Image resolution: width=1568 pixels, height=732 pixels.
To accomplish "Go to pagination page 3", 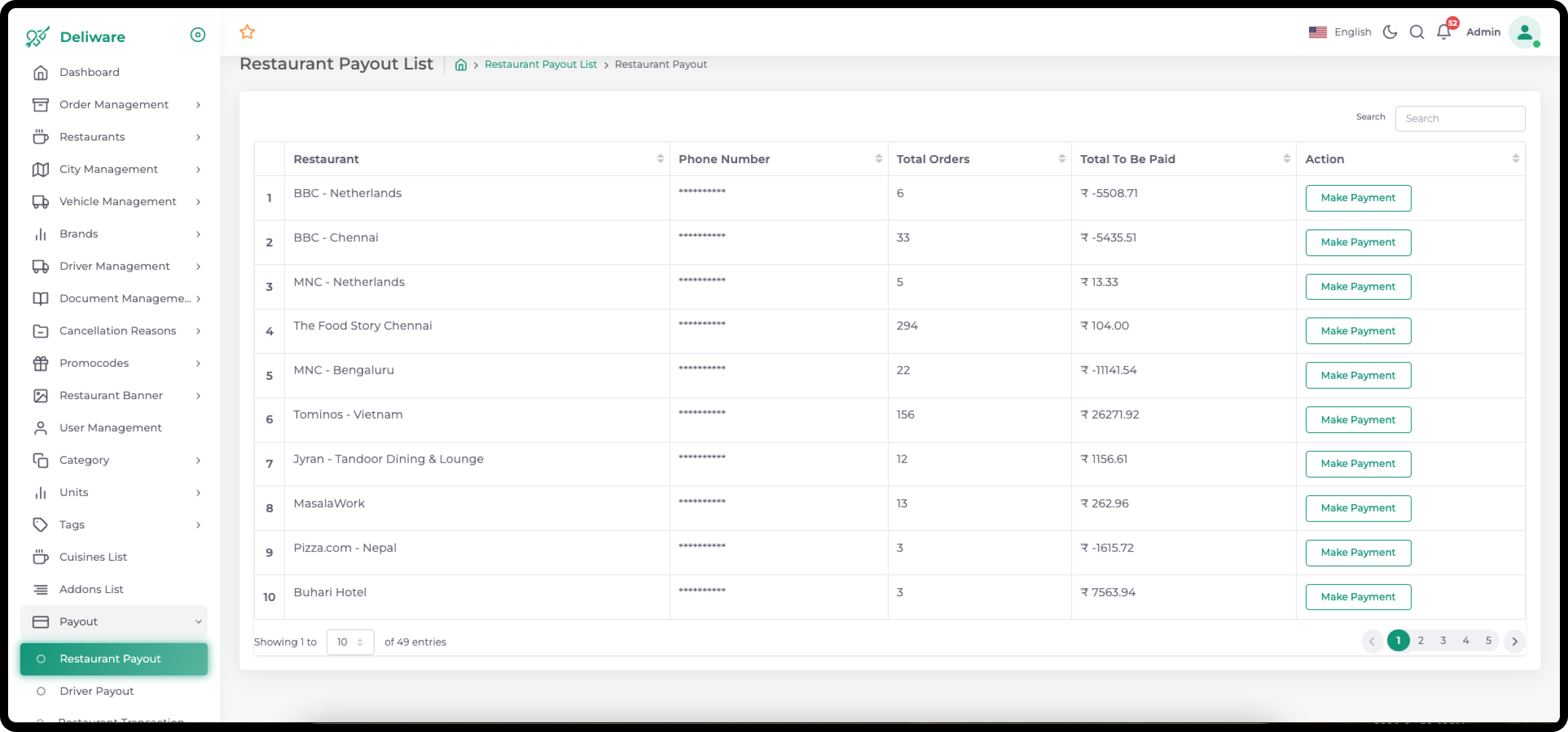I will (1442, 641).
